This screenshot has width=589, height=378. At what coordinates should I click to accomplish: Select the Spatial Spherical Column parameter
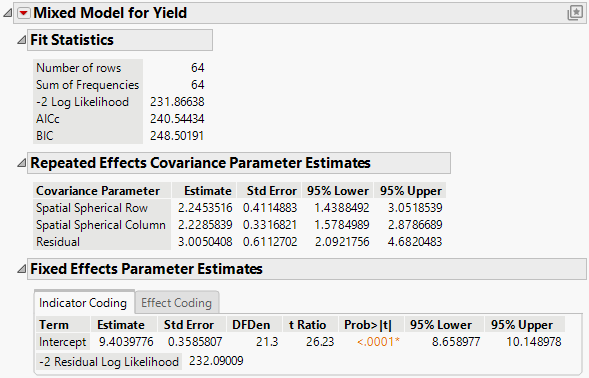(x=101, y=225)
